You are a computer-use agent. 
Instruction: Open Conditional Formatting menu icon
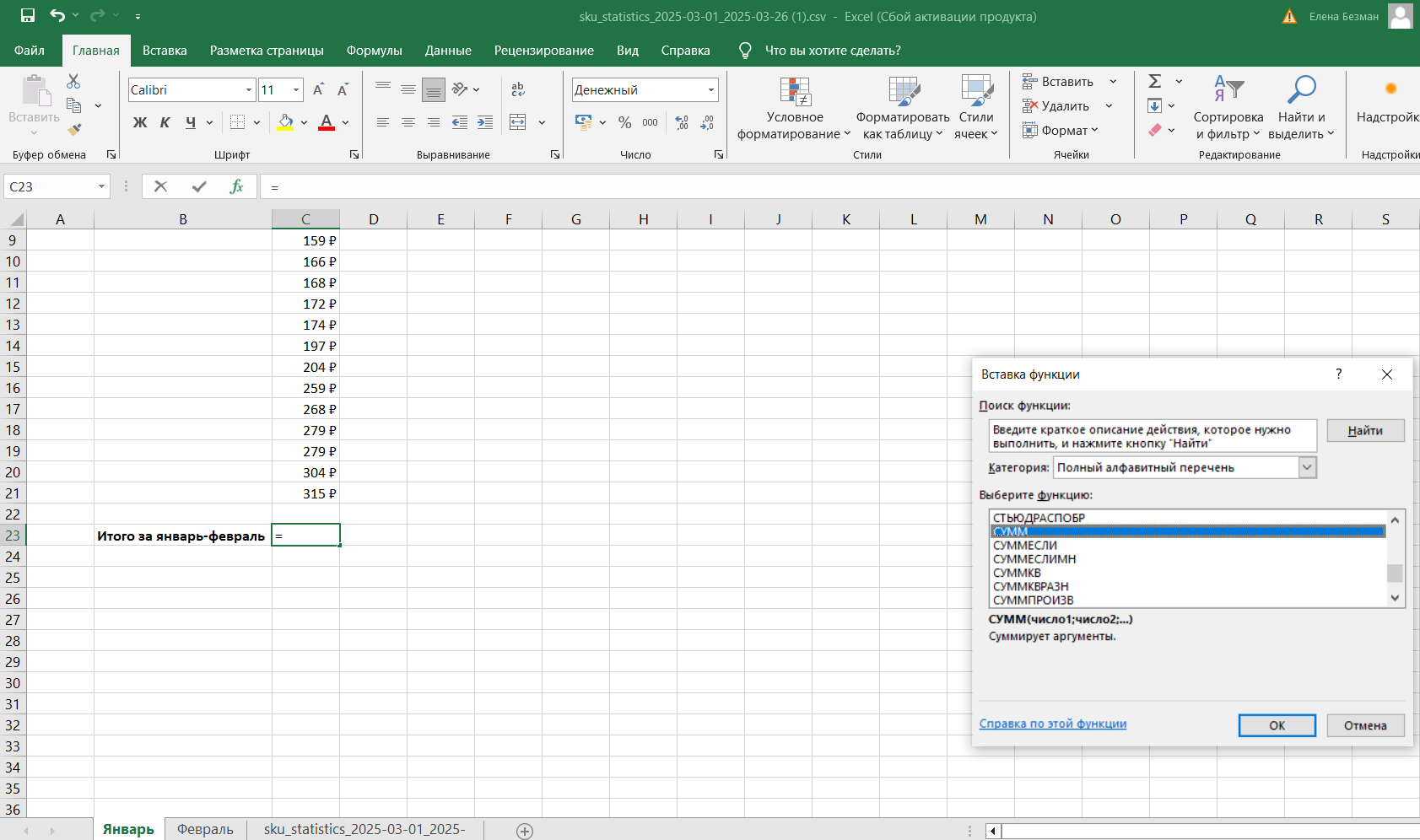click(794, 93)
